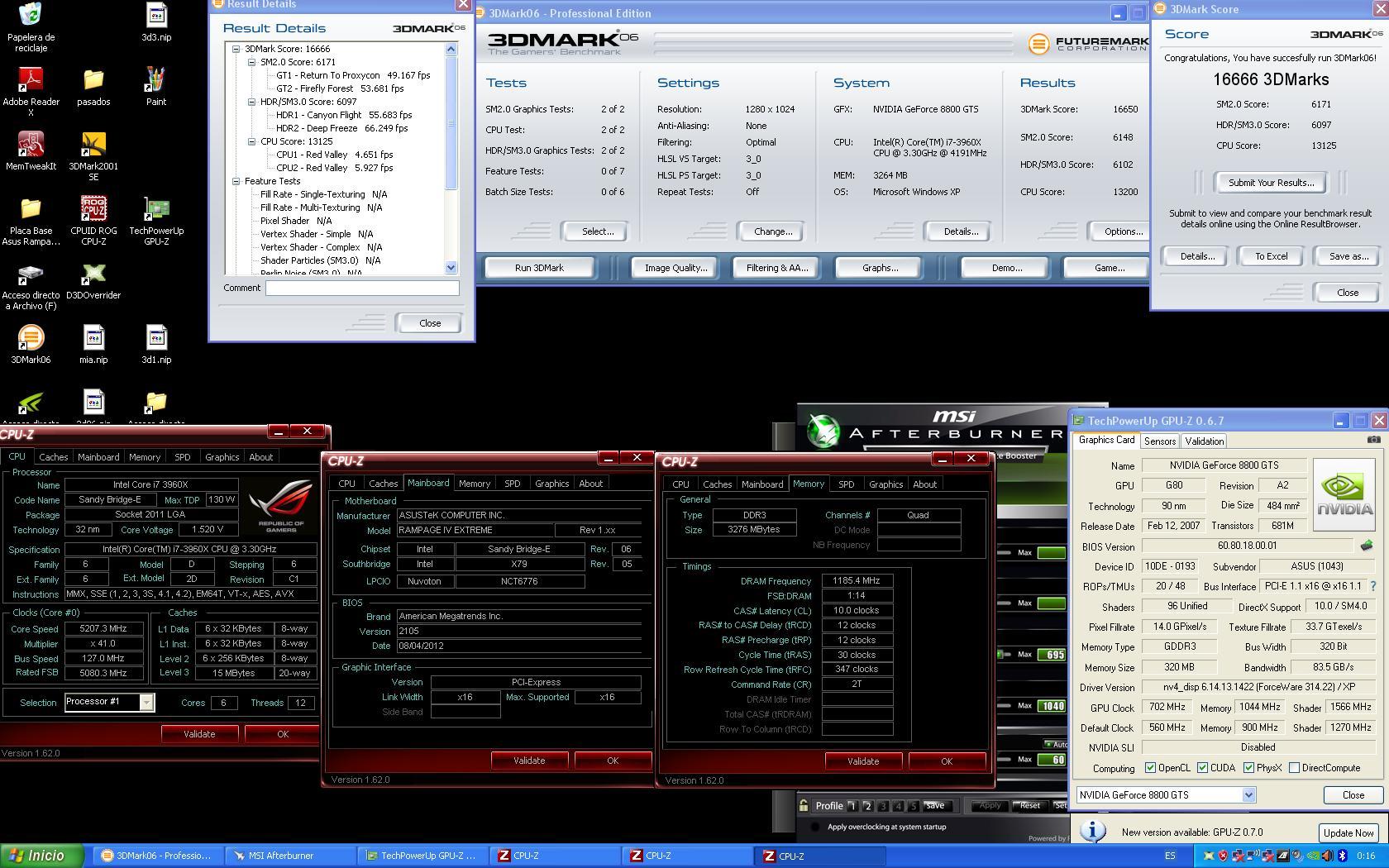Open the 3d1.nip file icon
This screenshot has height=868, width=1389.
coord(156,345)
